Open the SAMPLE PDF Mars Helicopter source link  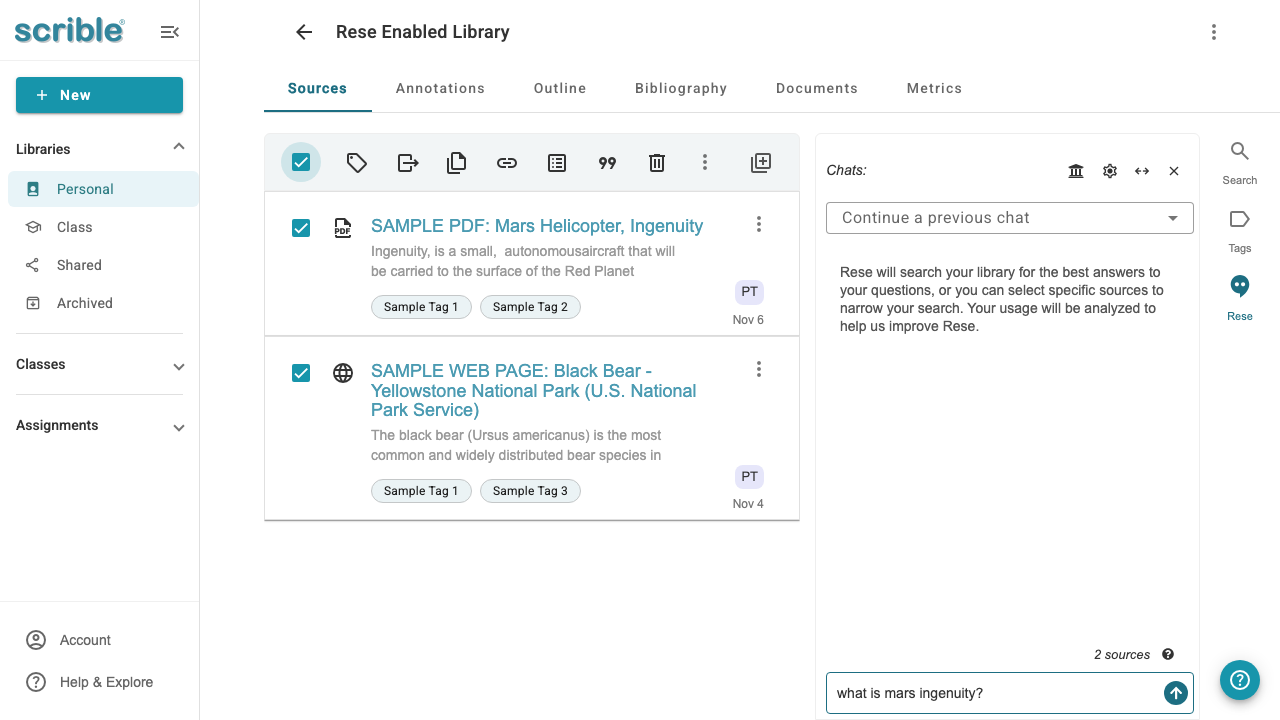point(536,226)
